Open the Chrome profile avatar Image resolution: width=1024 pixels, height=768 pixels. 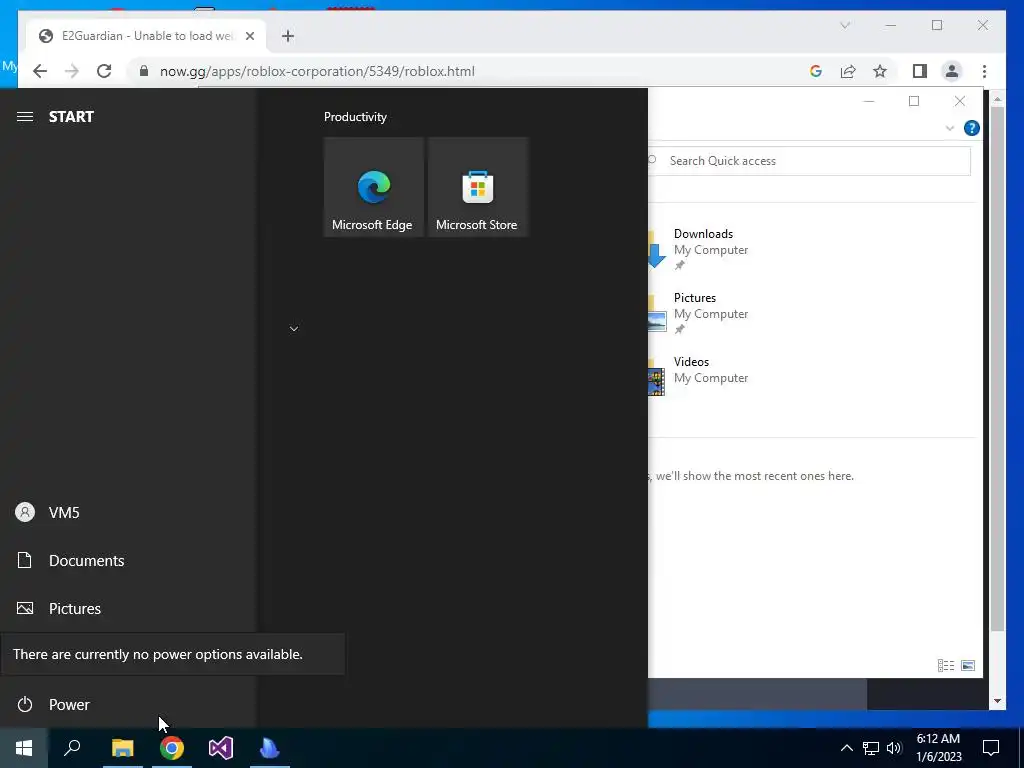(x=952, y=71)
